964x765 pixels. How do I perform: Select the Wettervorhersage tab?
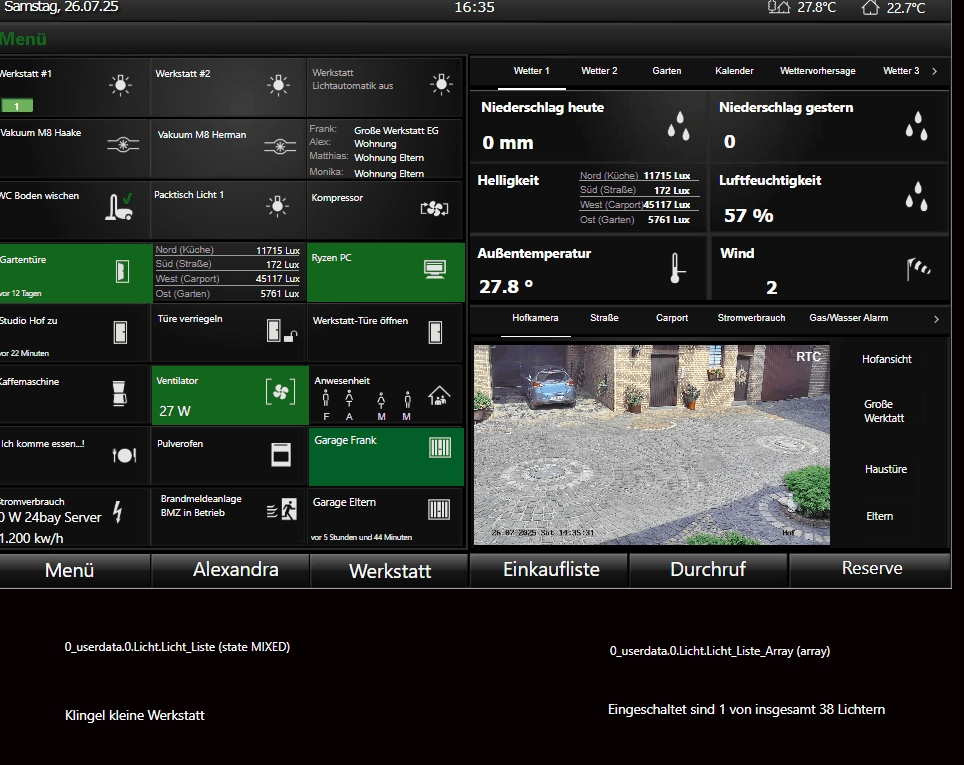point(818,71)
